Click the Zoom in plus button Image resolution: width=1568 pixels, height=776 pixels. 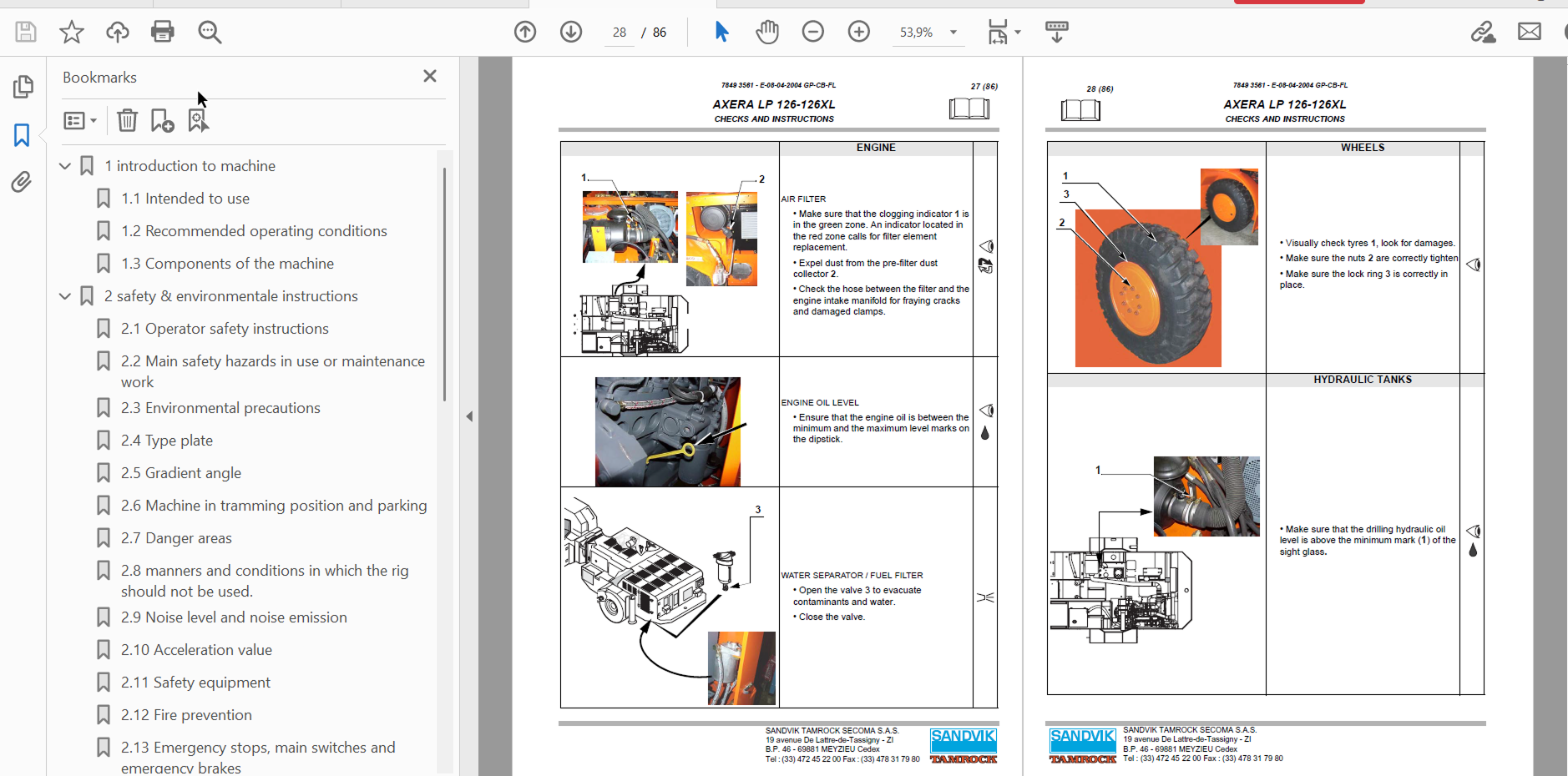(858, 32)
